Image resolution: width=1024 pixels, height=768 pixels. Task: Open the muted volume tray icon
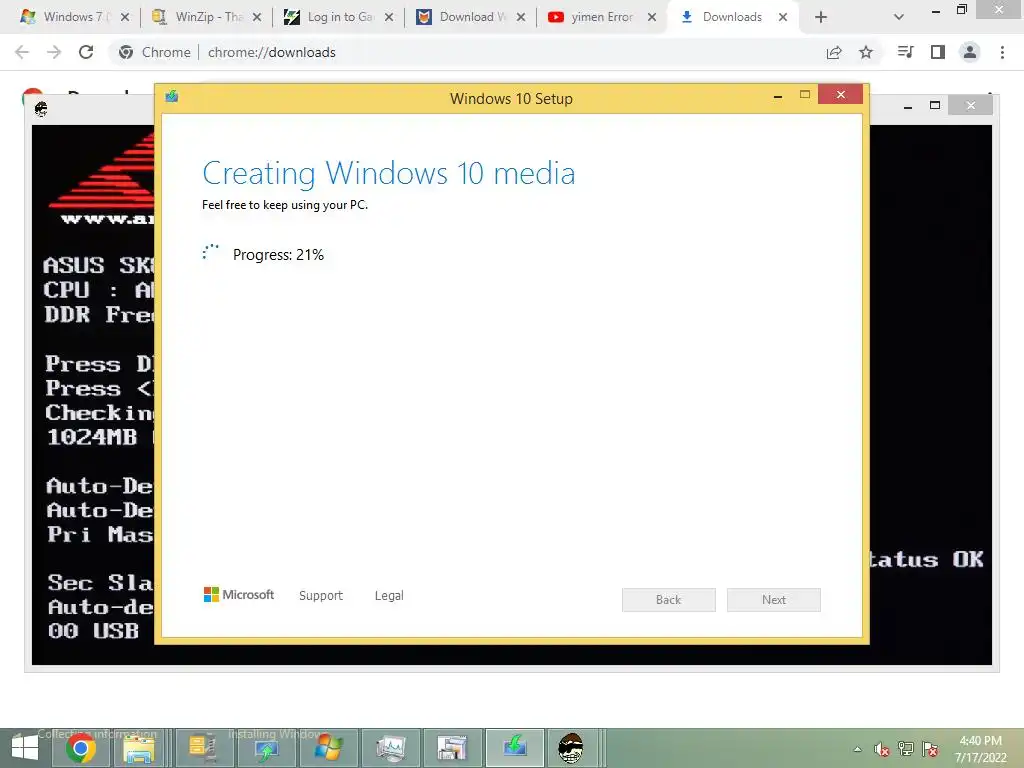[882, 749]
